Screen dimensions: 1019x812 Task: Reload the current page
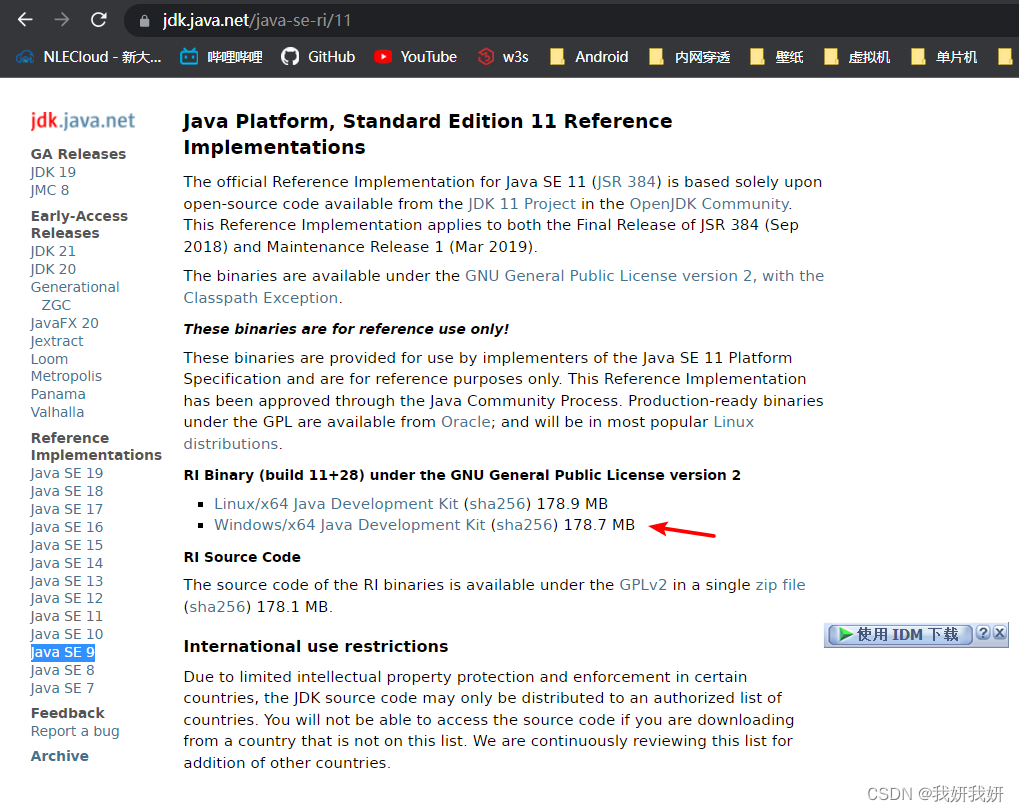97,18
